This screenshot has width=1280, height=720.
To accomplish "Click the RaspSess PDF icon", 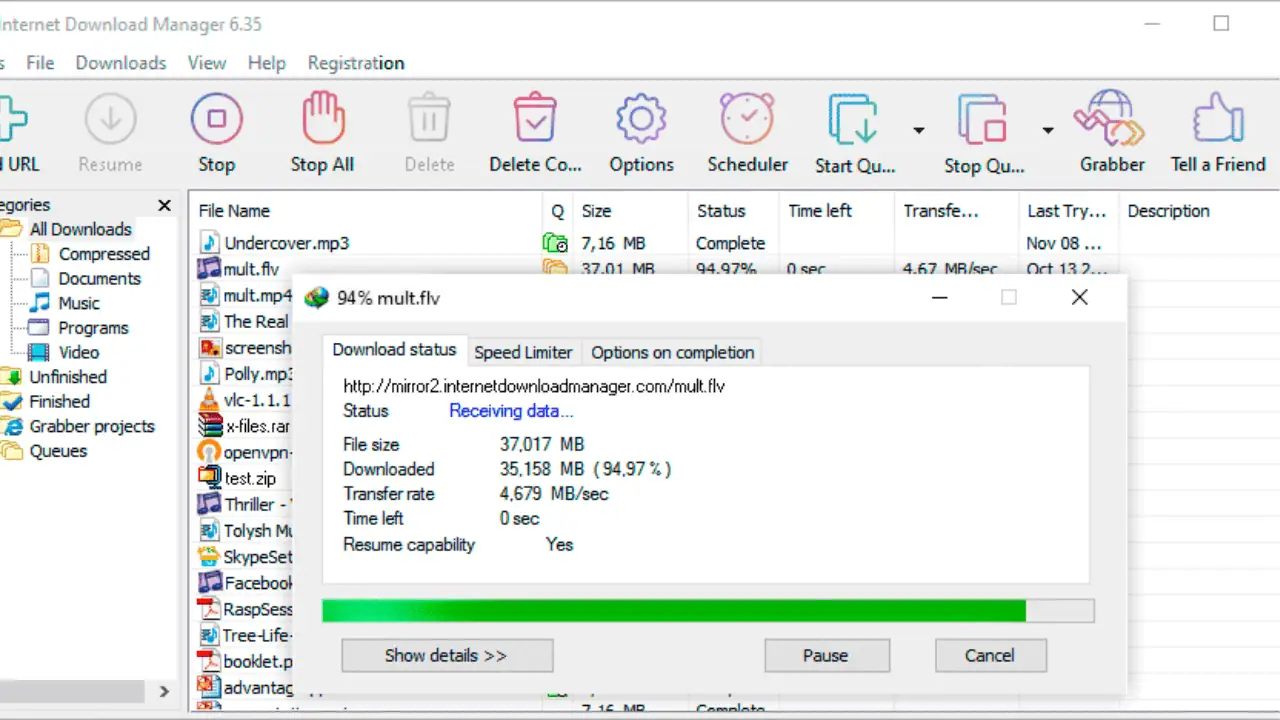I will click(209, 609).
